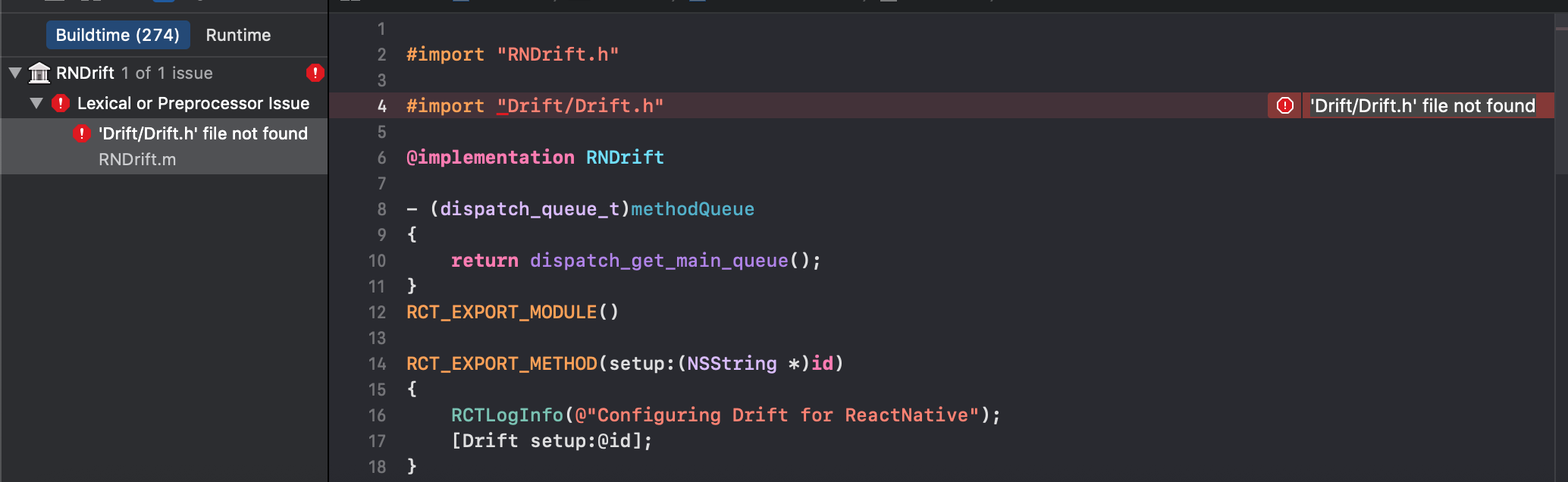This screenshot has width=1568, height=482.
Task: Collapse the RNDrift issue group triangle
Action: click(14, 73)
